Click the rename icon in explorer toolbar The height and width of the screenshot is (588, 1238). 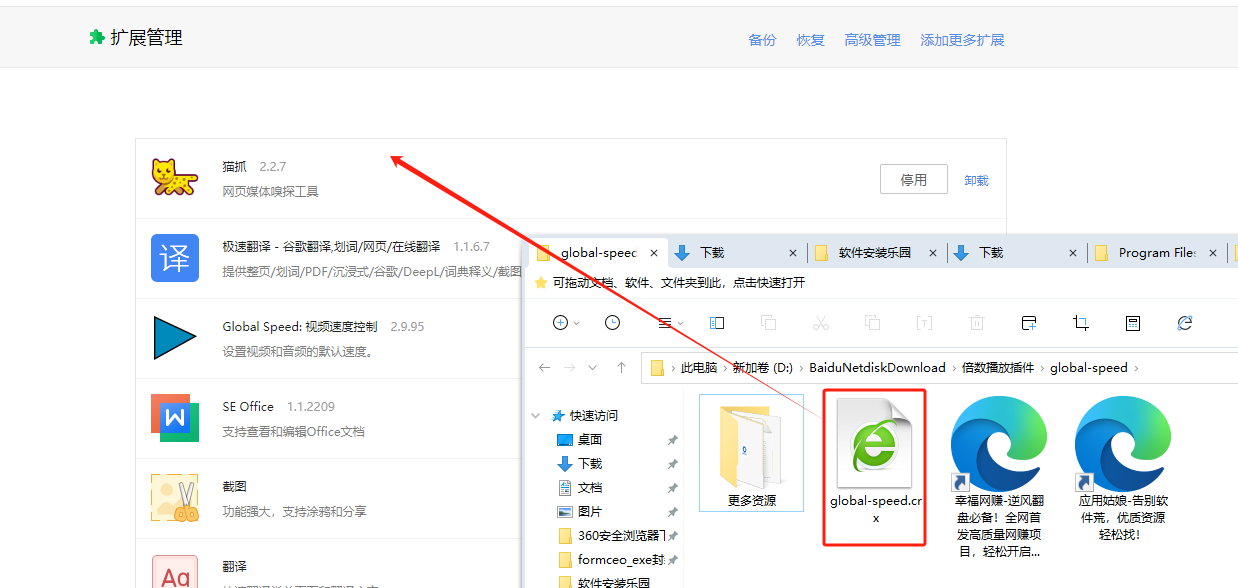(924, 322)
